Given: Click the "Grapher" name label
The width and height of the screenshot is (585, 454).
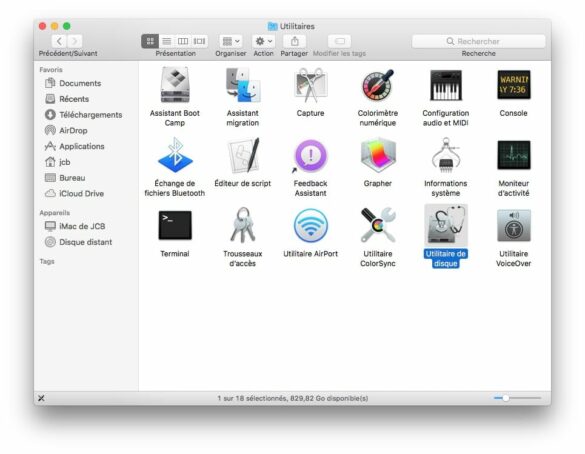Looking at the screenshot, I should click(378, 184).
